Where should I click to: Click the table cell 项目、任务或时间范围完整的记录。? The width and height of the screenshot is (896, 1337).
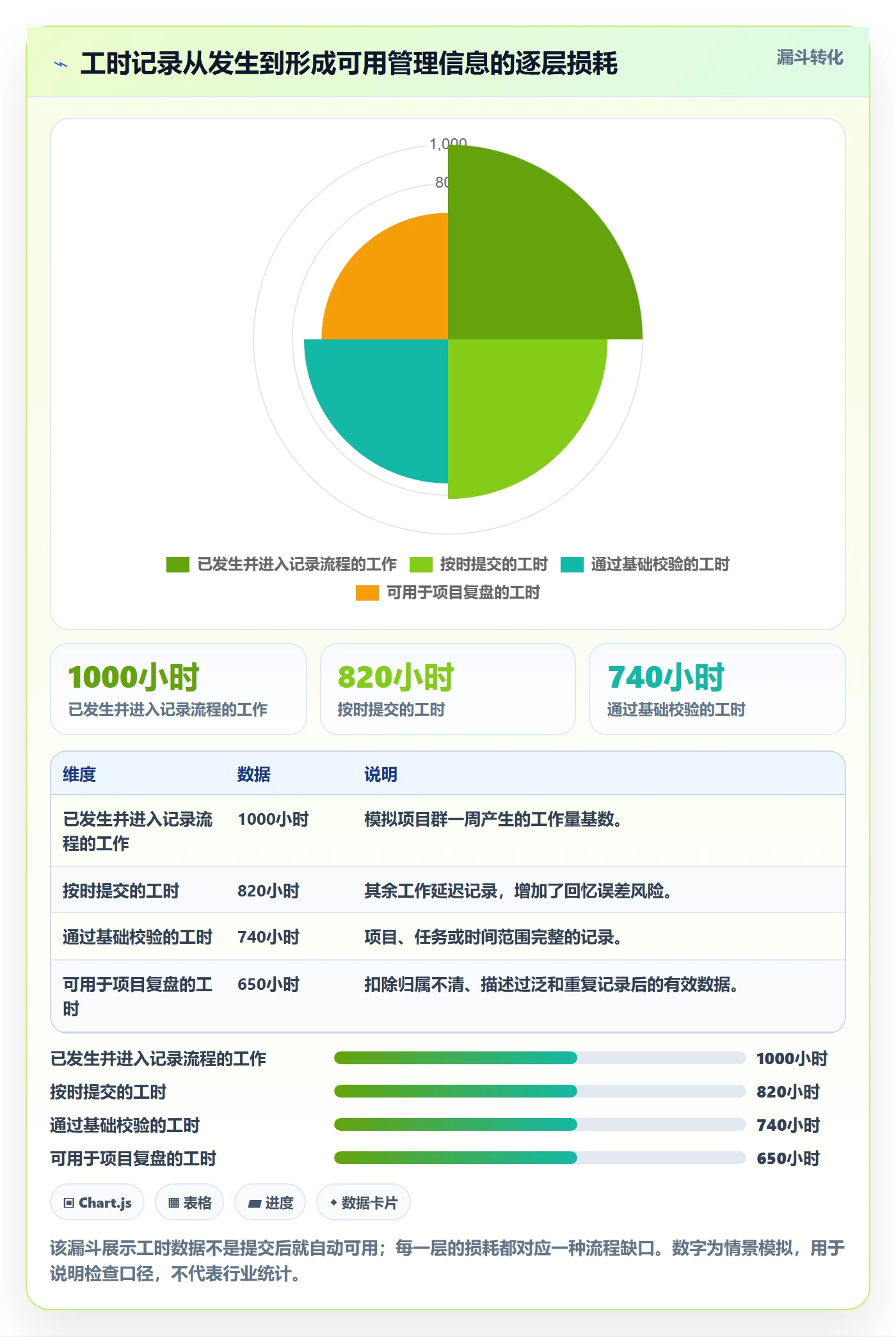coord(493,937)
